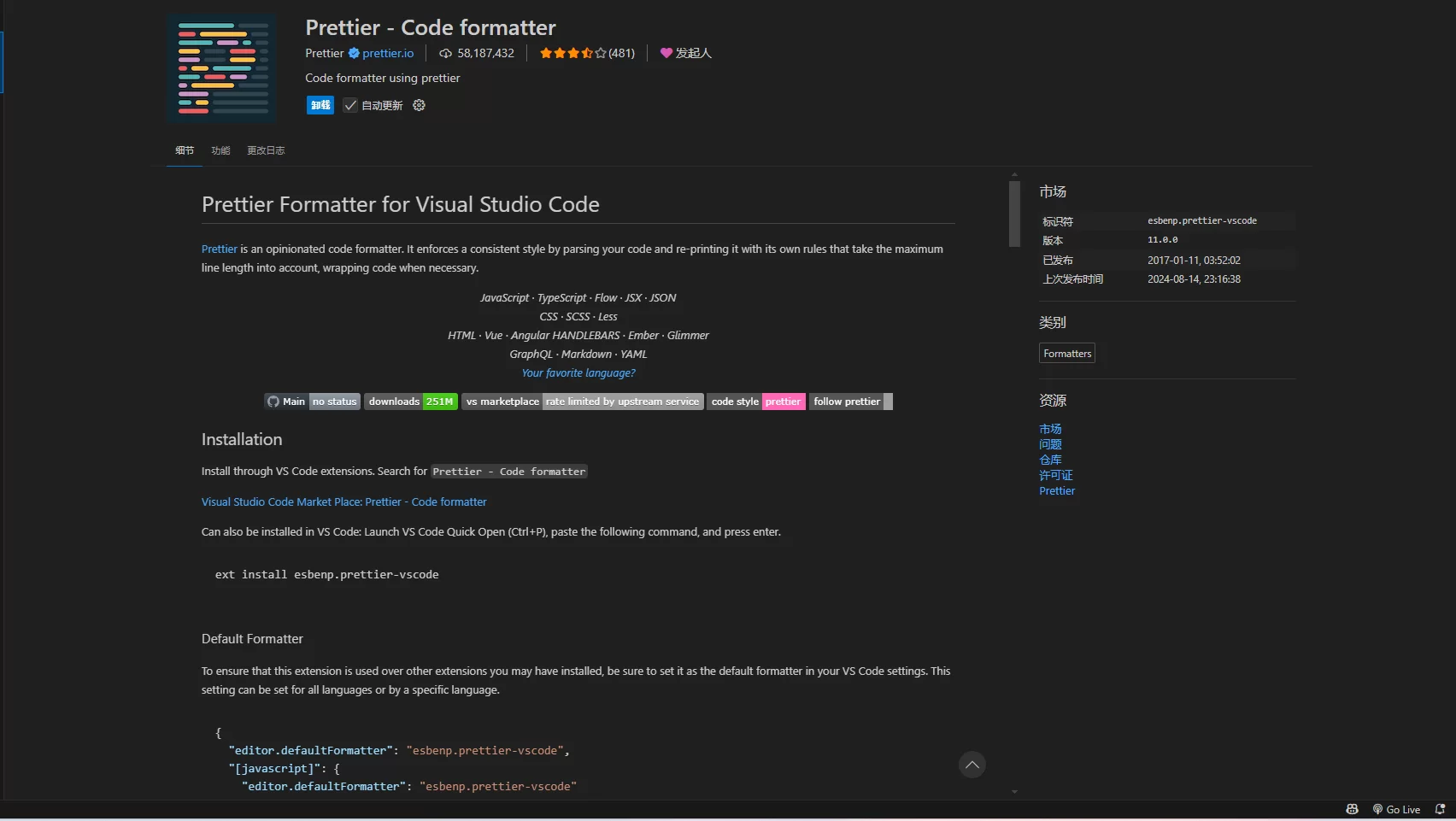Open the star rating with 481 reviews
The height and width of the screenshot is (821, 1456).
pos(587,53)
